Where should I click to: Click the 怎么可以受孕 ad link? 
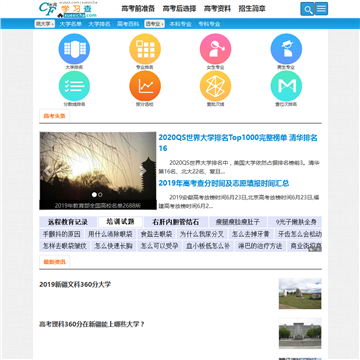[x=159, y=246]
